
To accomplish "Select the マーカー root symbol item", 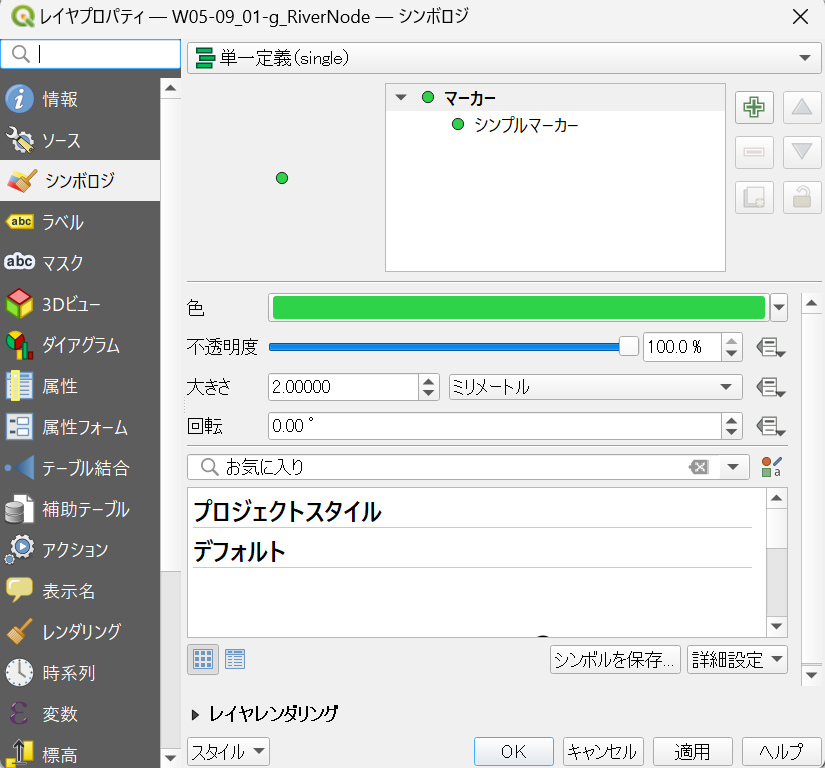I will pyautogui.click(x=469, y=98).
